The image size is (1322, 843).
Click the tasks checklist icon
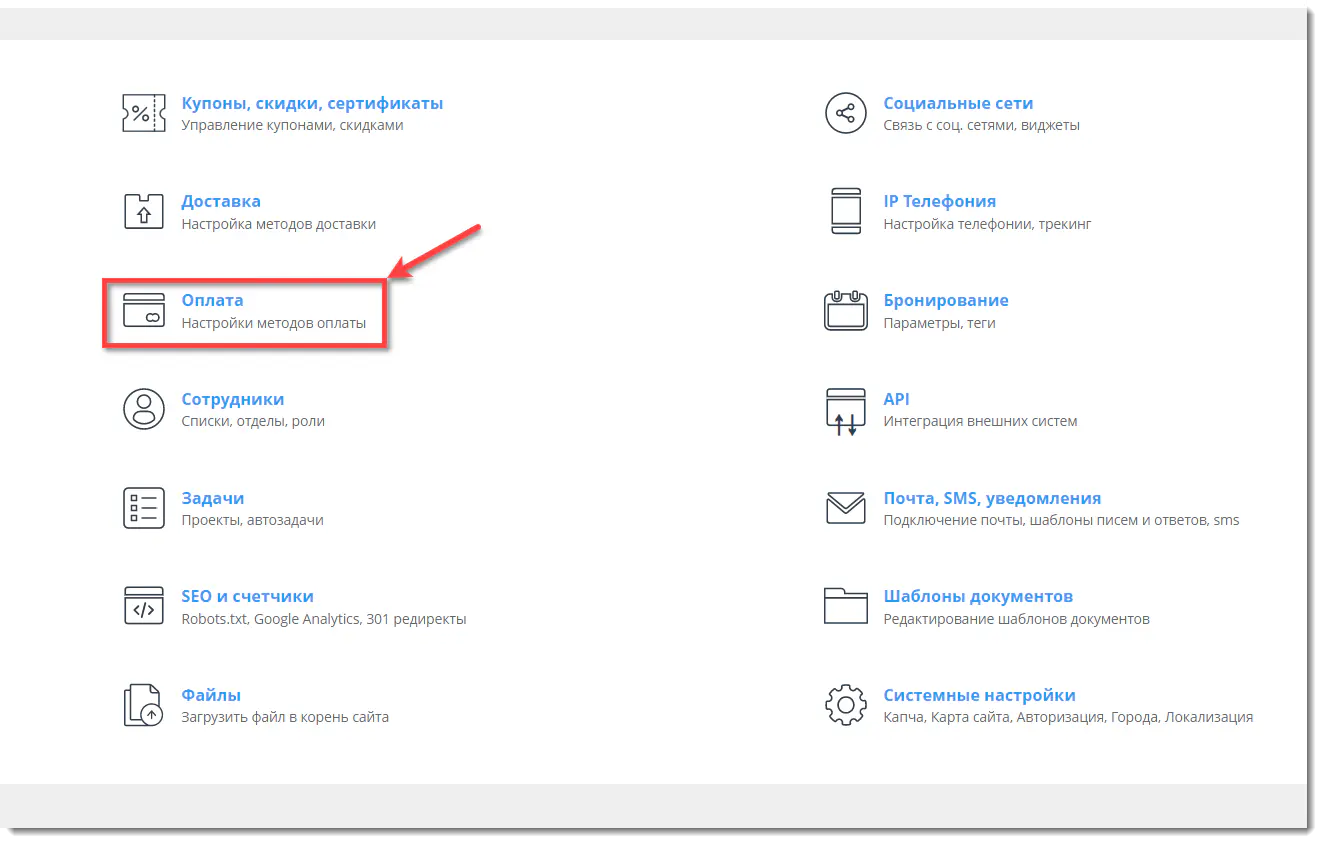click(143, 508)
